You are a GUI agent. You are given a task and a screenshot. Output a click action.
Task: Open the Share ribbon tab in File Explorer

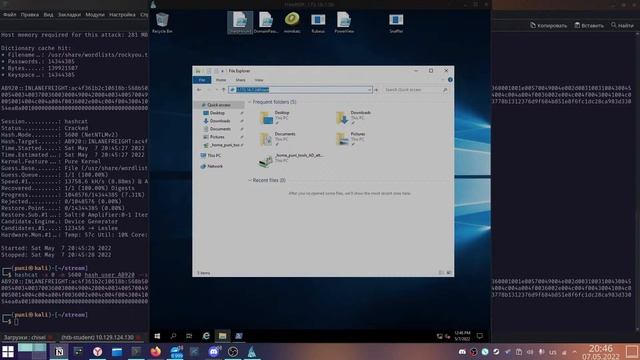[240, 80]
